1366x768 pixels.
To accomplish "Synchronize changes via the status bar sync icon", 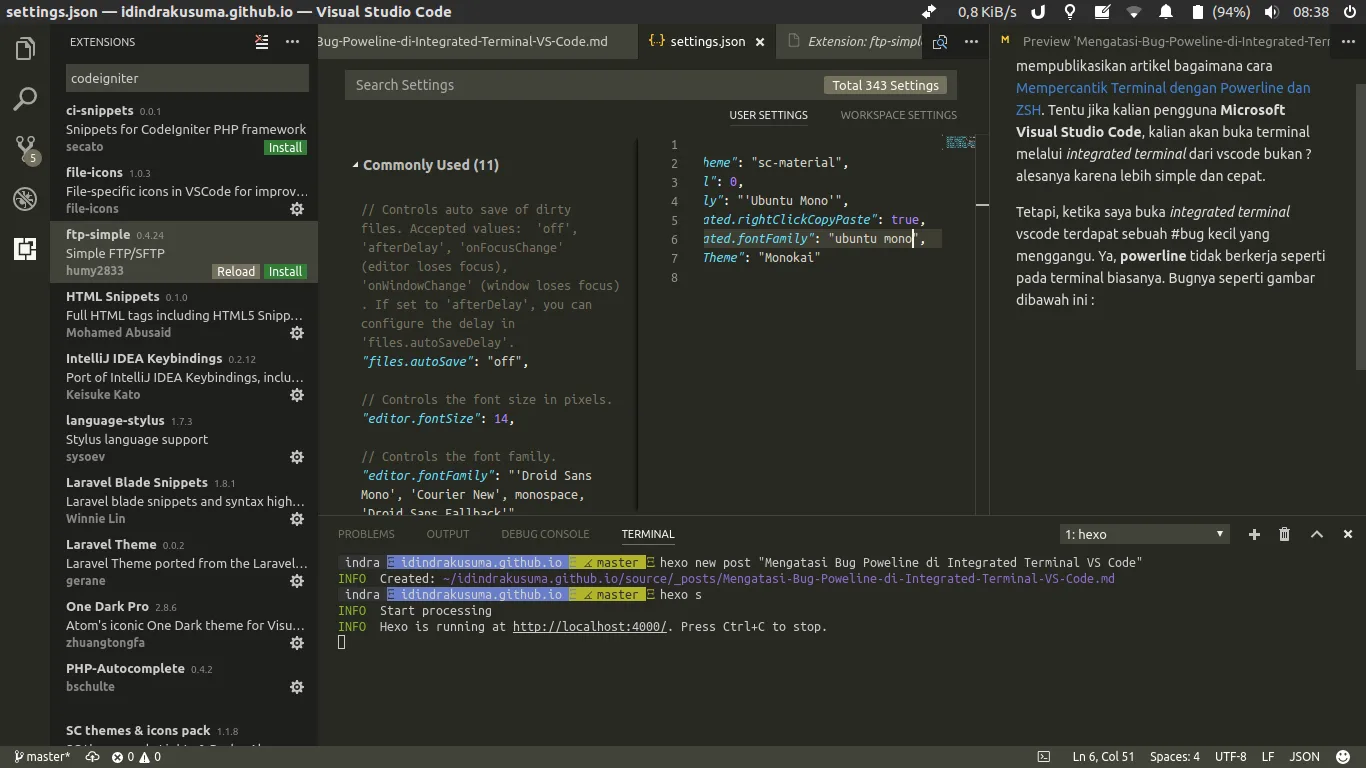I will 92,757.
